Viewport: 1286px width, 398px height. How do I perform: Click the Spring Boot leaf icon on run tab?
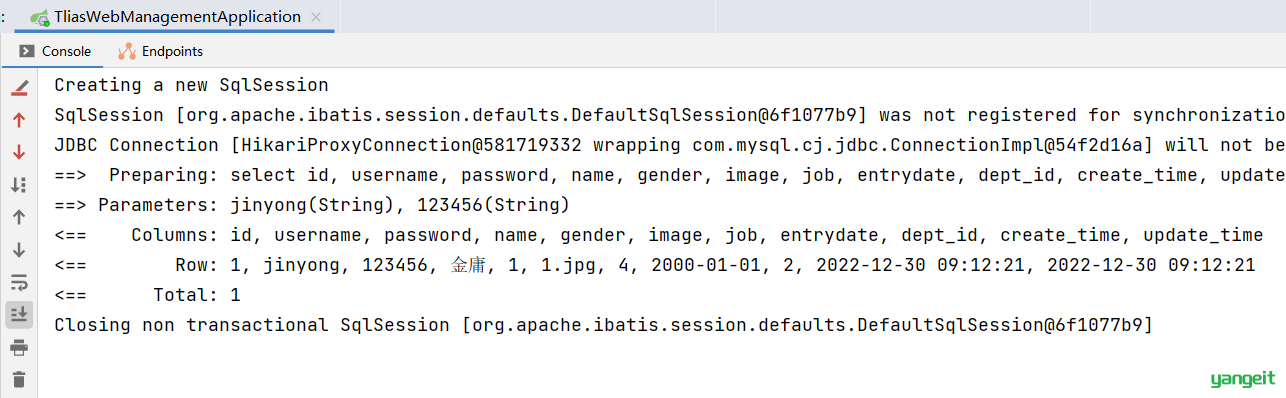(x=40, y=18)
